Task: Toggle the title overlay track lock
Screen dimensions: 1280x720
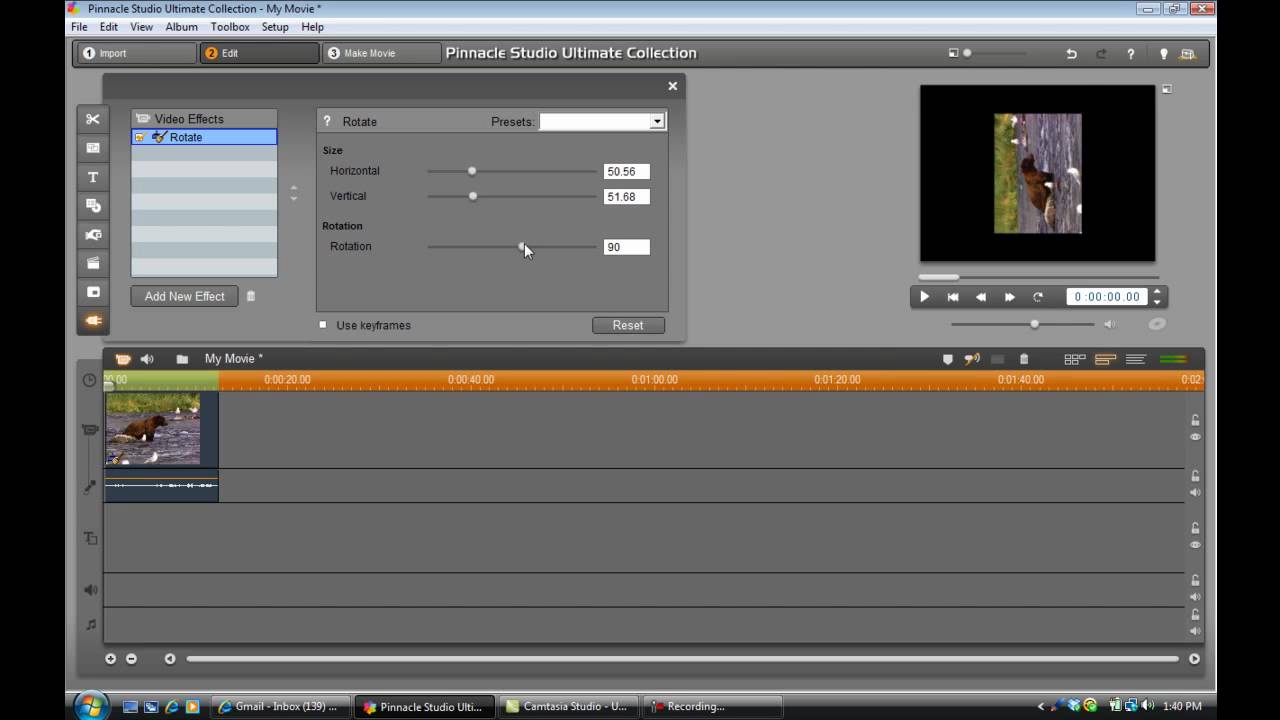Action: pyautogui.click(x=1195, y=528)
